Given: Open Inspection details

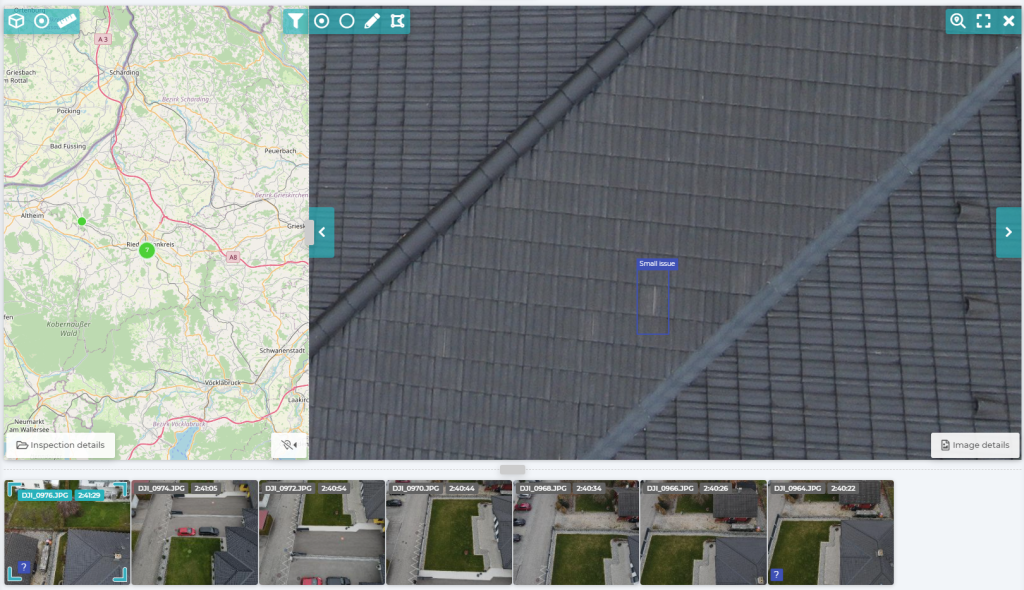Looking at the screenshot, I should [61, 445].
